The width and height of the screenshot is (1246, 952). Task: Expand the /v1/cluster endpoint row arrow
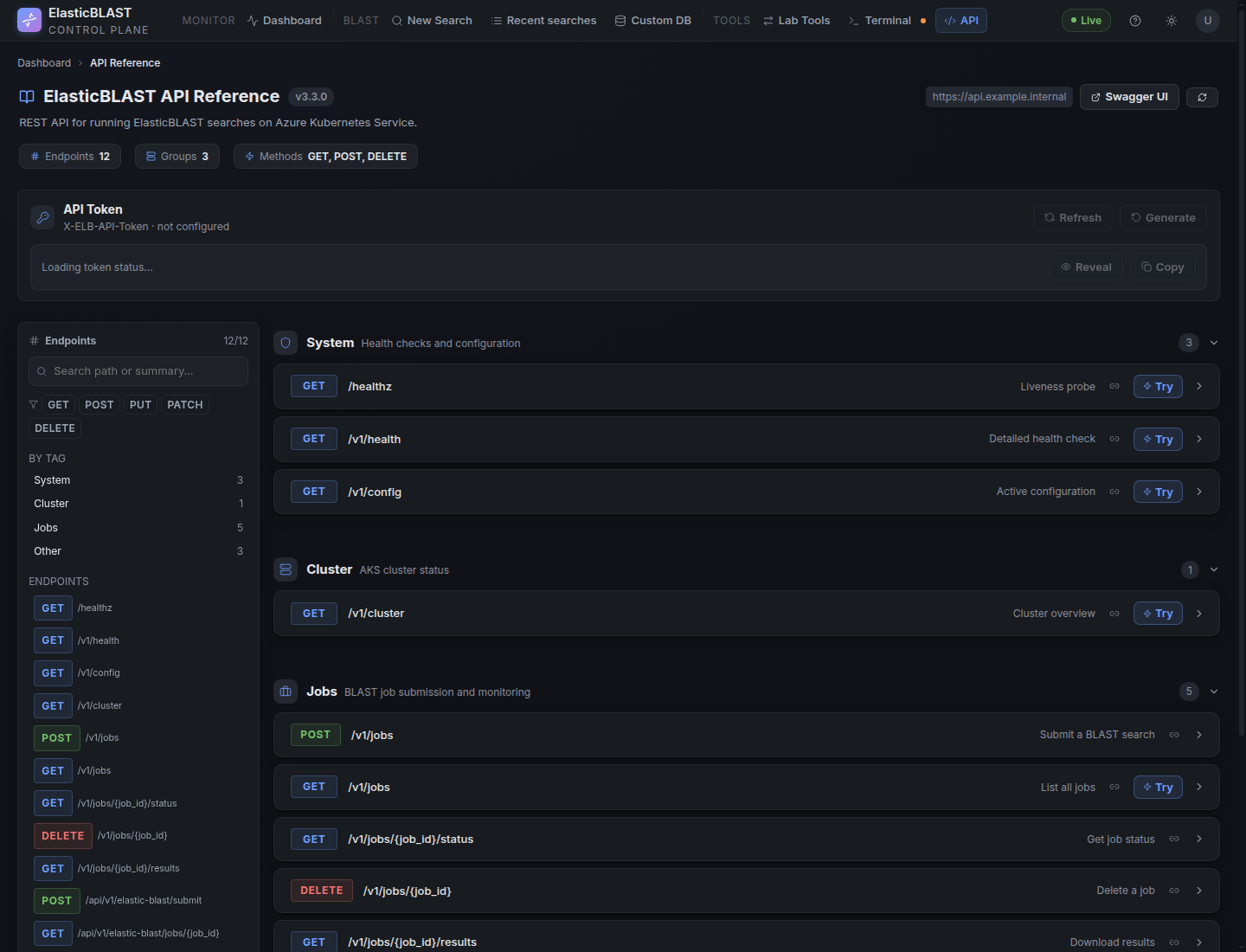pos(1199,614)
